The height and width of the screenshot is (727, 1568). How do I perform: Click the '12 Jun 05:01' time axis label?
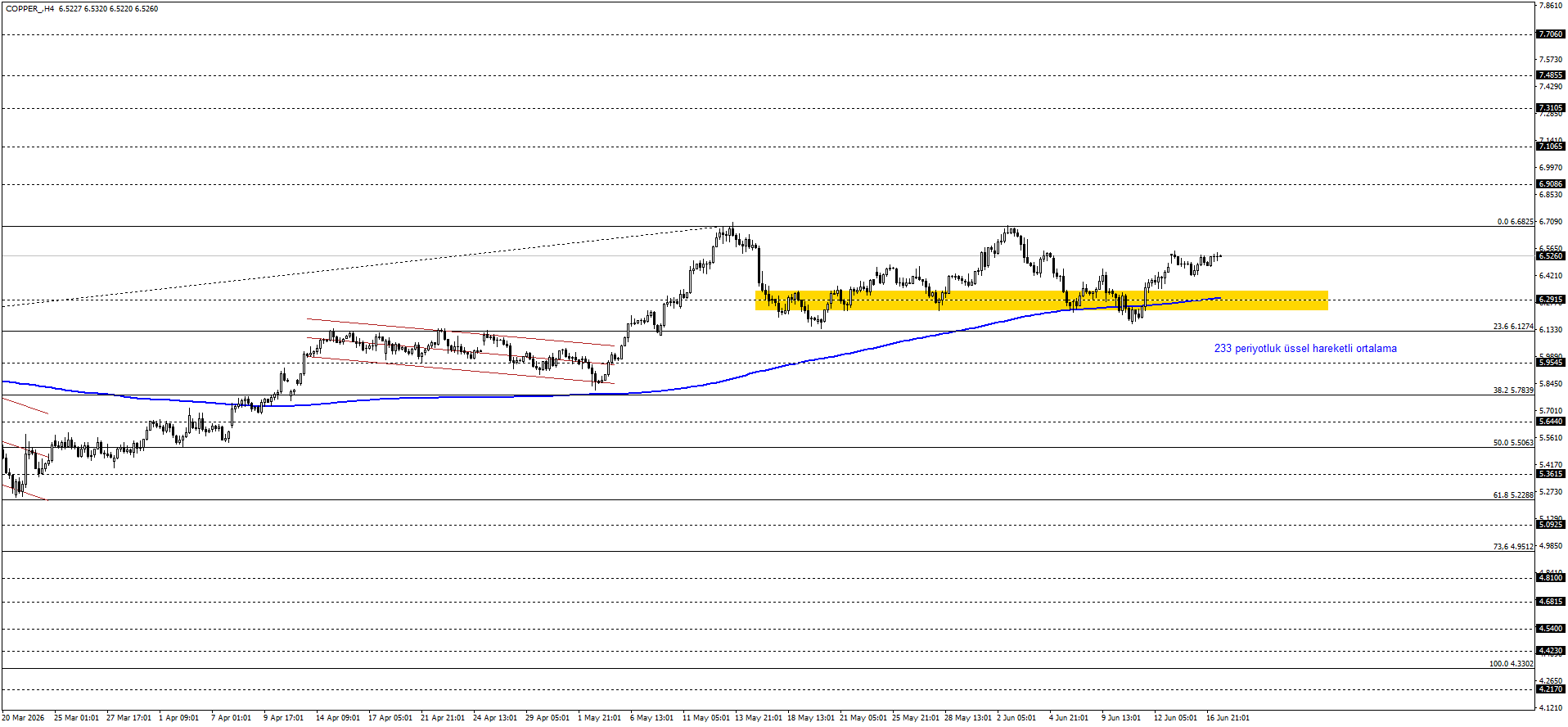(1175, 718)
